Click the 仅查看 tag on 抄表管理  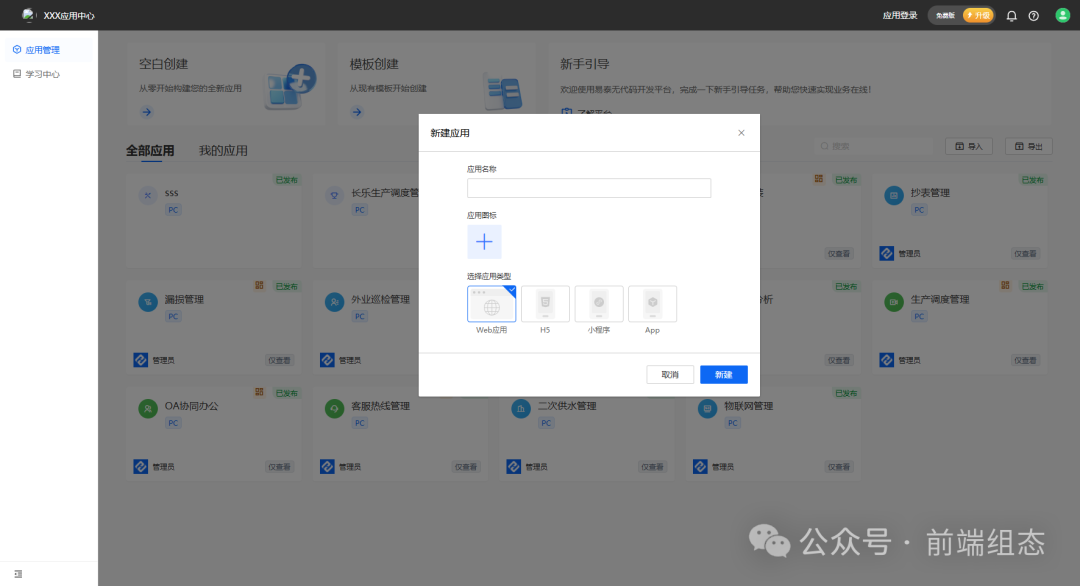click(x=1025, y=254)
